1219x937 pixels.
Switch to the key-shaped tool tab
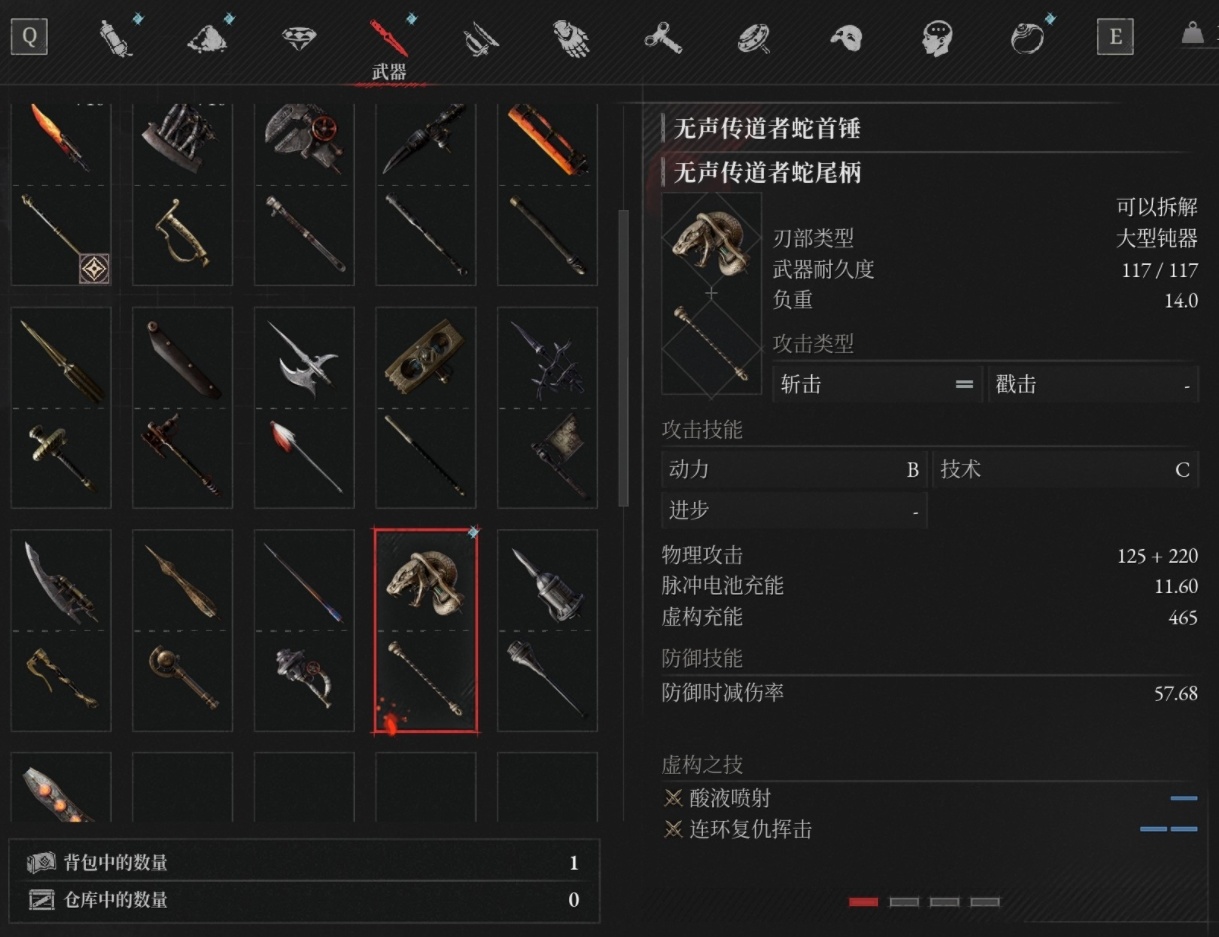coord(663,39)
